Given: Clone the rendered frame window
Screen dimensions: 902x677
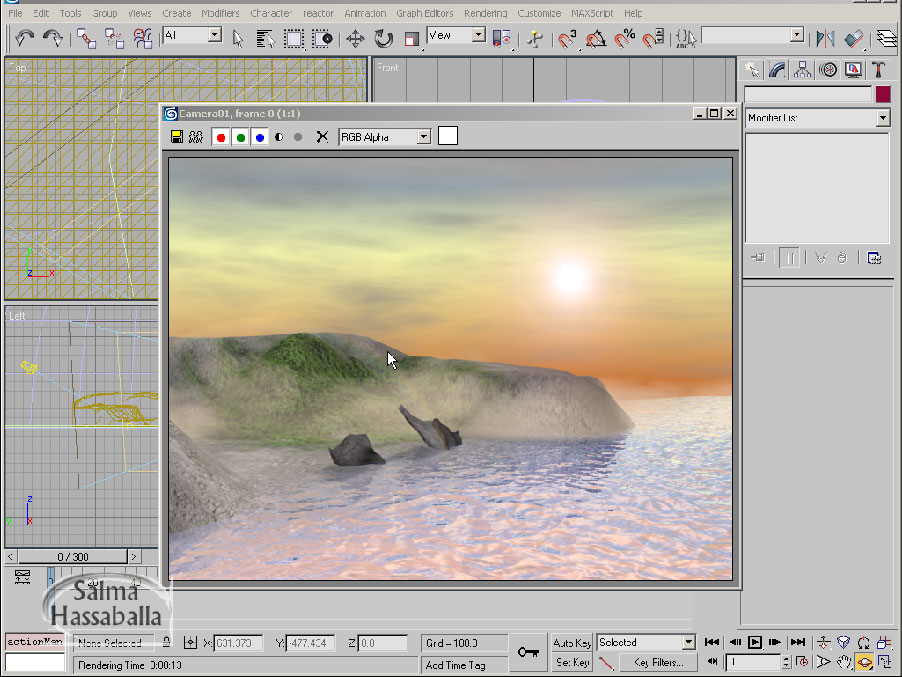Looking at the screenshot, I should (x=196, y=137).
